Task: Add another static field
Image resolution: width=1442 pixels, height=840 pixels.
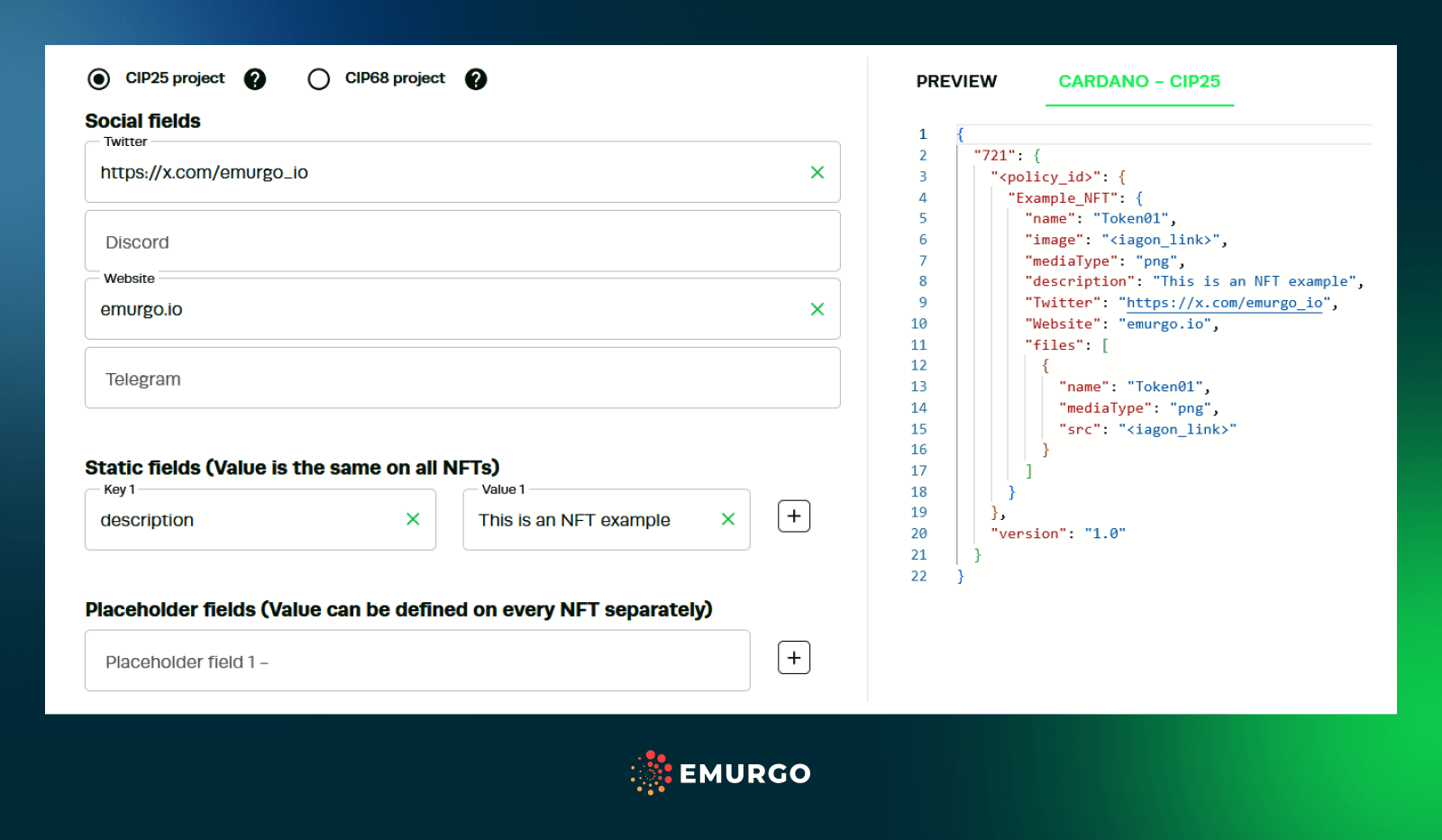Action: point(793,516)
